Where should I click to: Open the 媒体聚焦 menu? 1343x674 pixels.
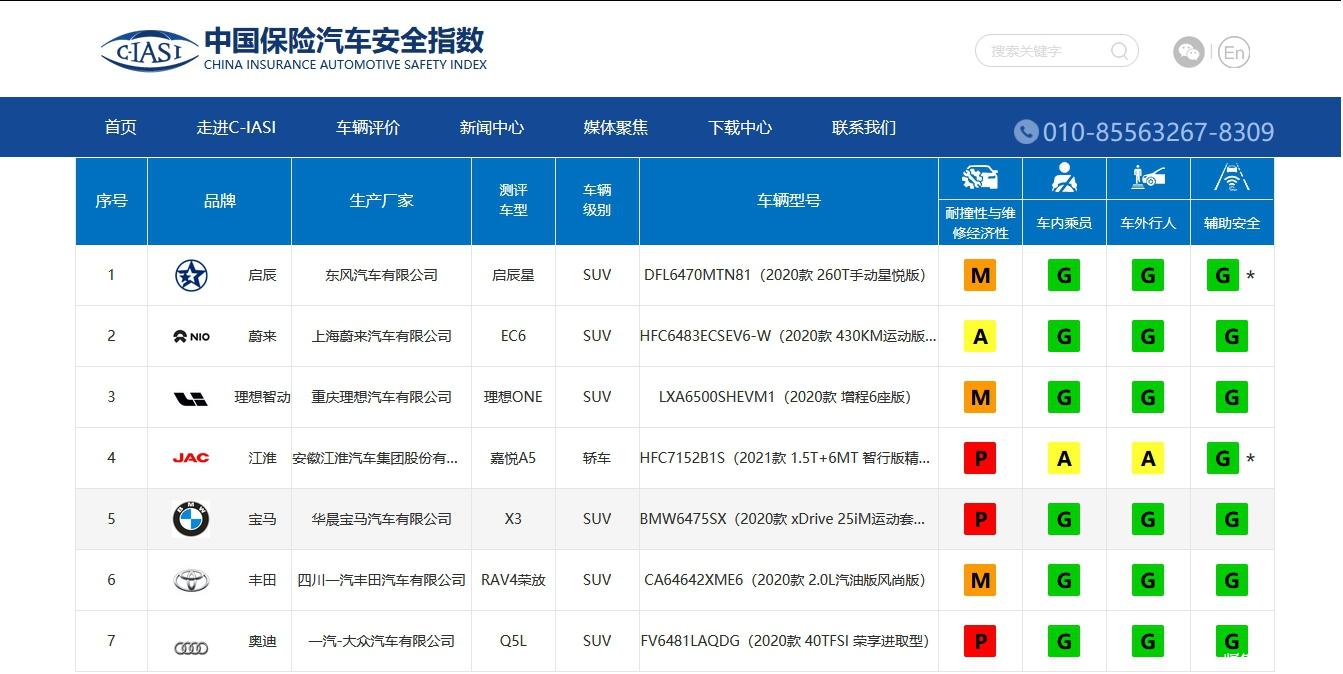(616, 127)
